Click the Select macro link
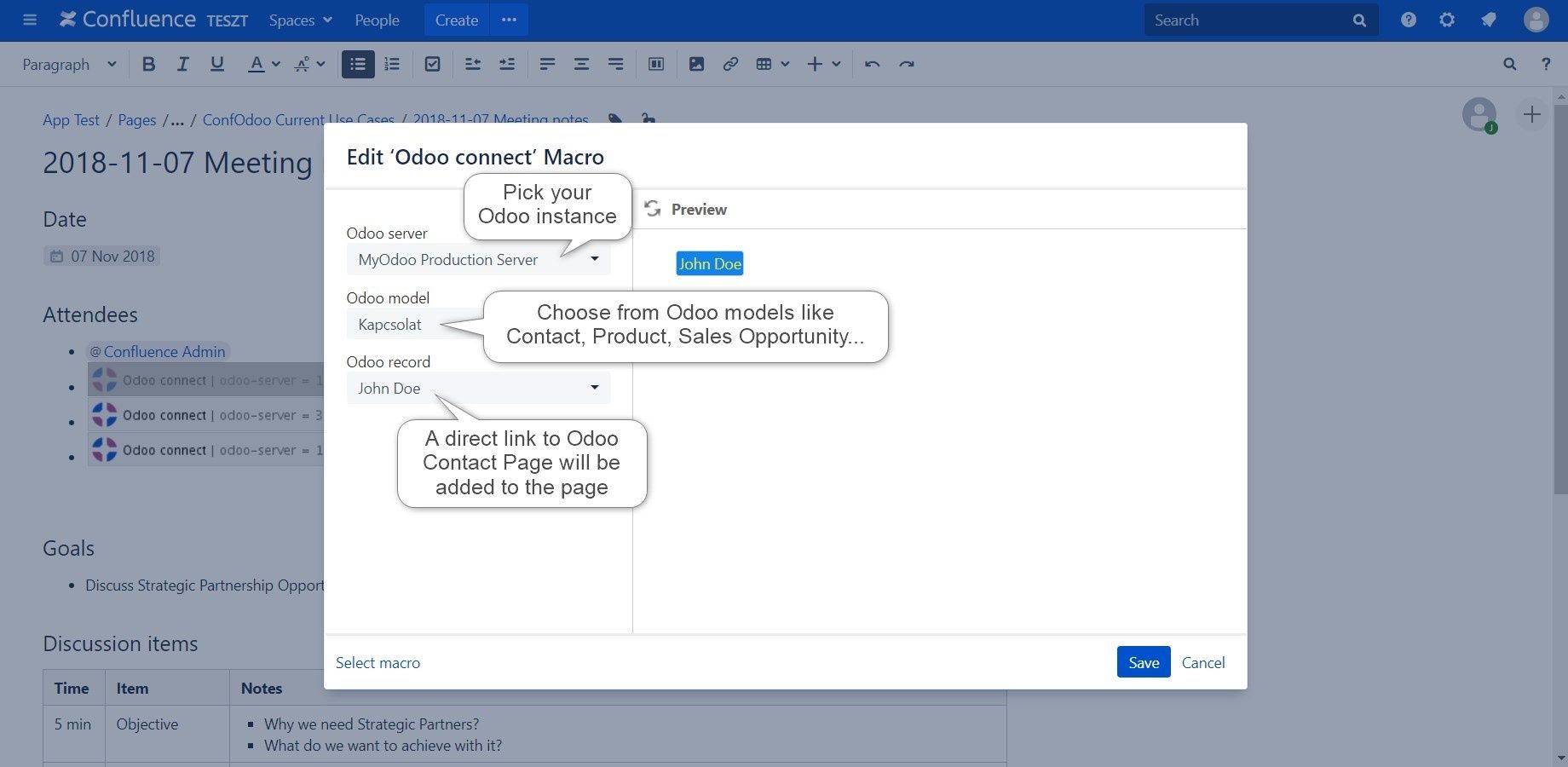Screen dimensions: 1568x767 [378, 662]
